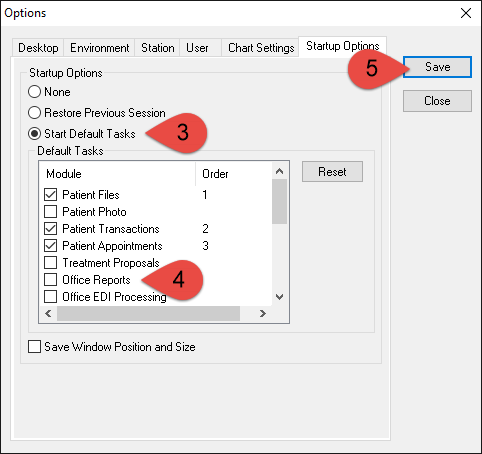Switch to the Desktop tab

click(x=38, y=48)
